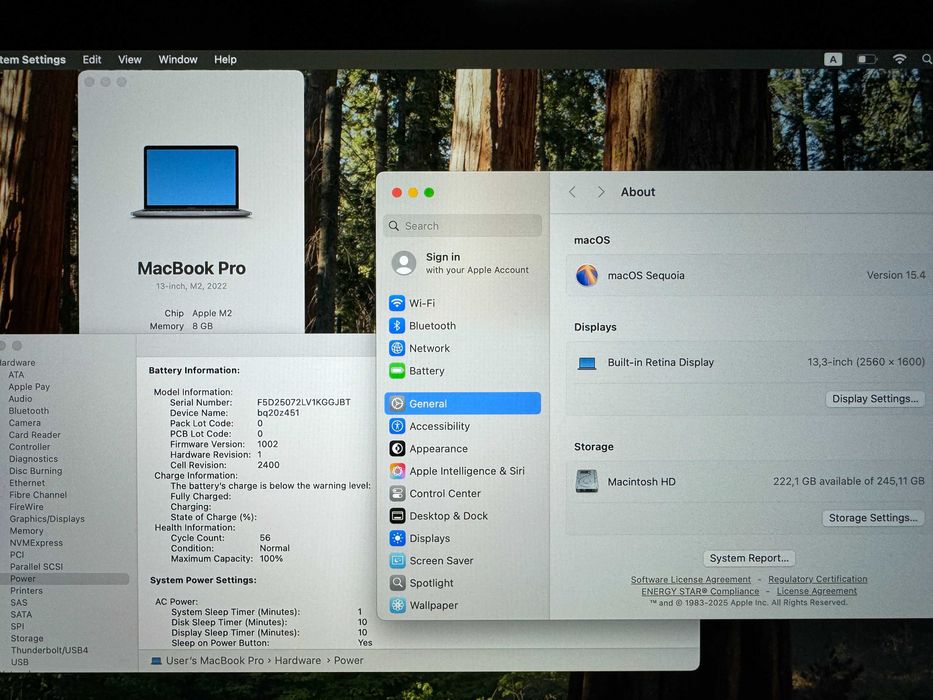Select ATA in System Report sidebar
The image size is (933, 700).
(x=16, y=374)
